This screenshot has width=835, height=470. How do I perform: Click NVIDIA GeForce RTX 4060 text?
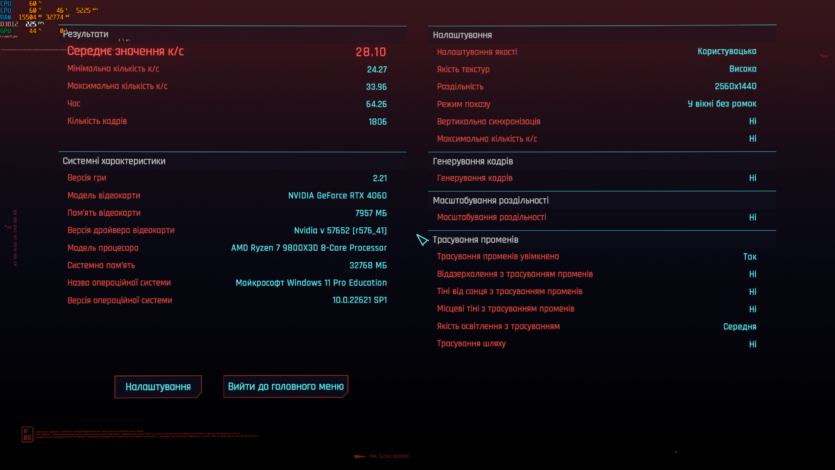point(337,195)
